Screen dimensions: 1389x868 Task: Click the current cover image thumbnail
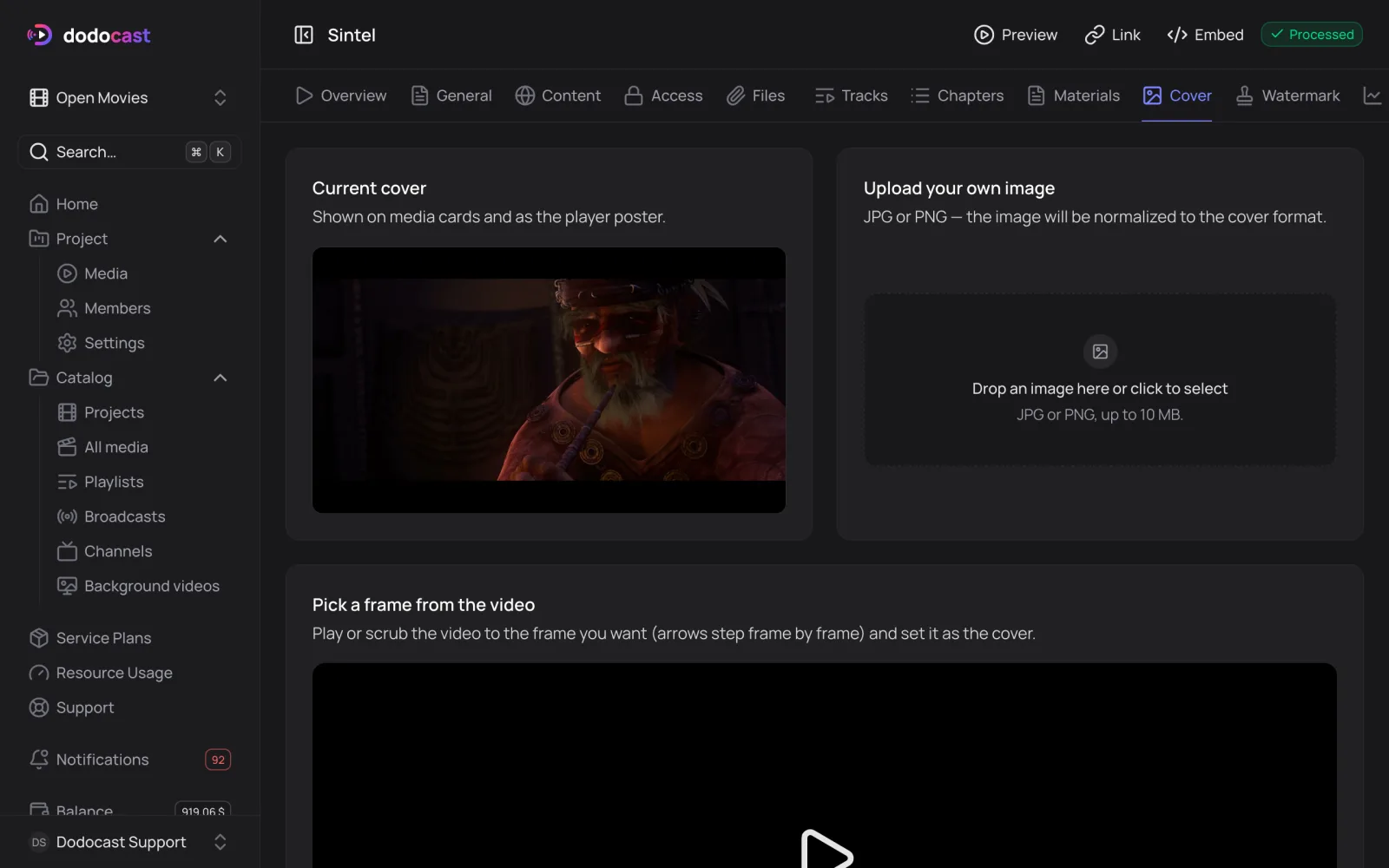click(549, 380)
